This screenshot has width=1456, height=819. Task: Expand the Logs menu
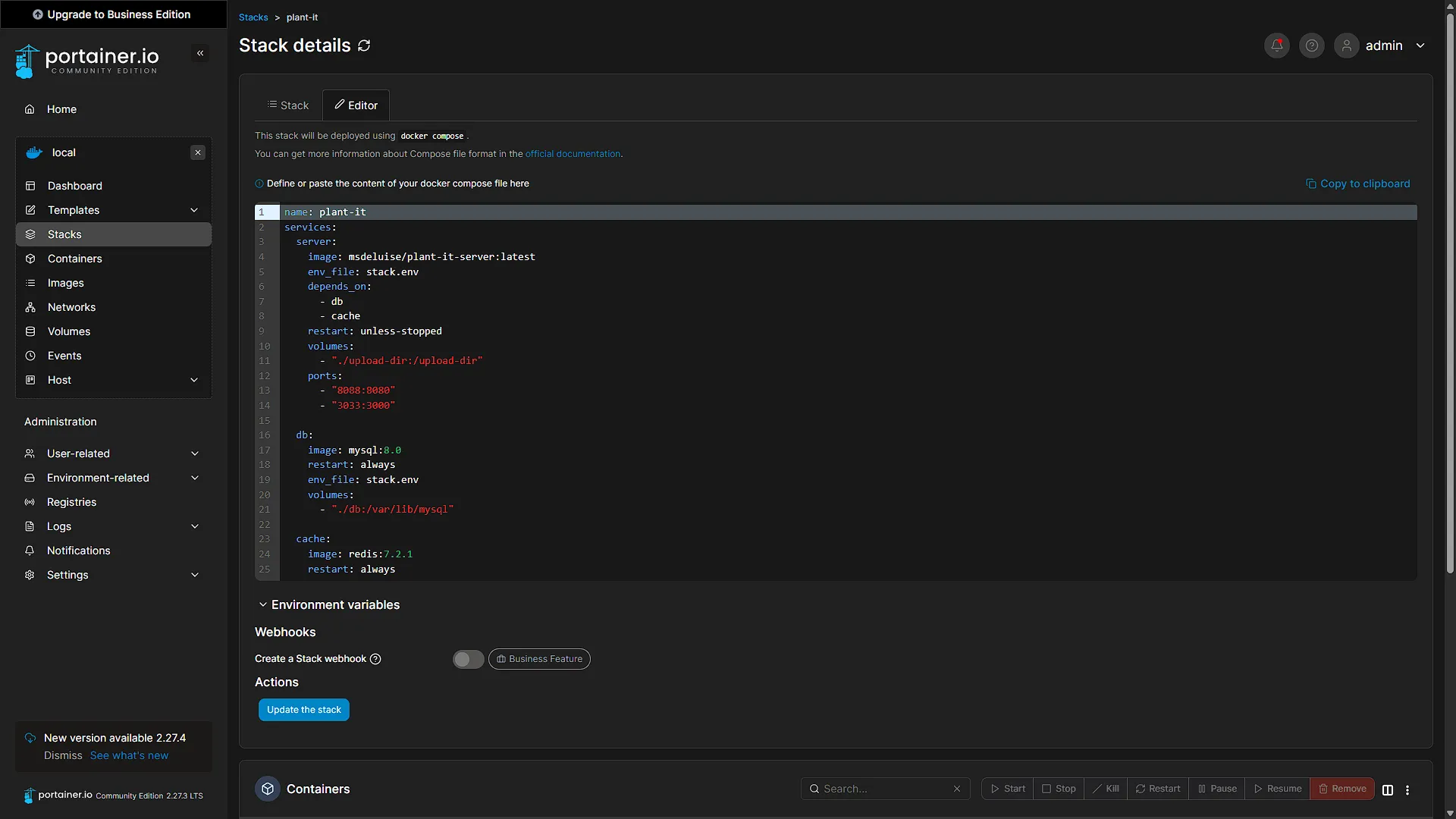[x=195, y=526]
